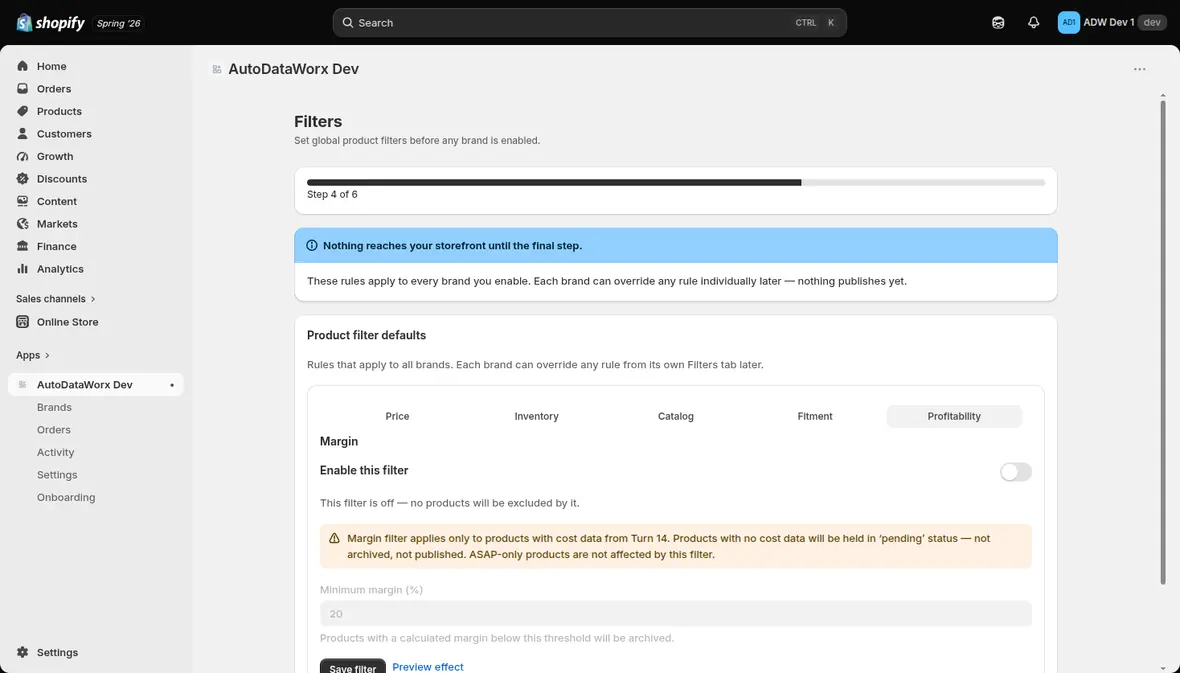The height and width of the screenshot is (673, 1180).
Task: Open the notifications bell
Action: 1033,23
